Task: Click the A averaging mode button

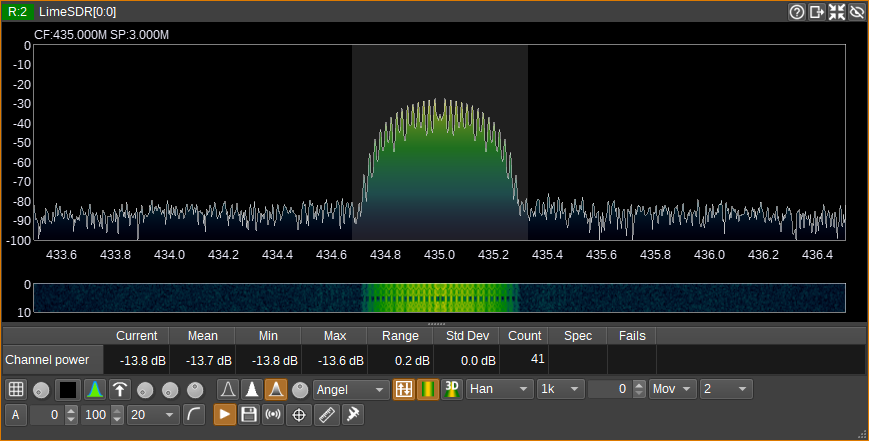Action: 16,415
